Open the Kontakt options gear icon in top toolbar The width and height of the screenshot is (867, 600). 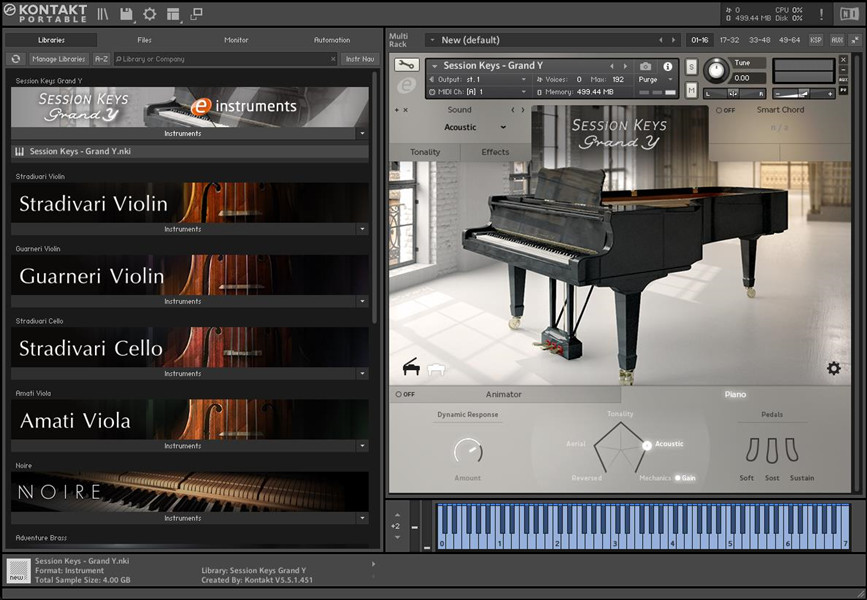tap(150, 14)
